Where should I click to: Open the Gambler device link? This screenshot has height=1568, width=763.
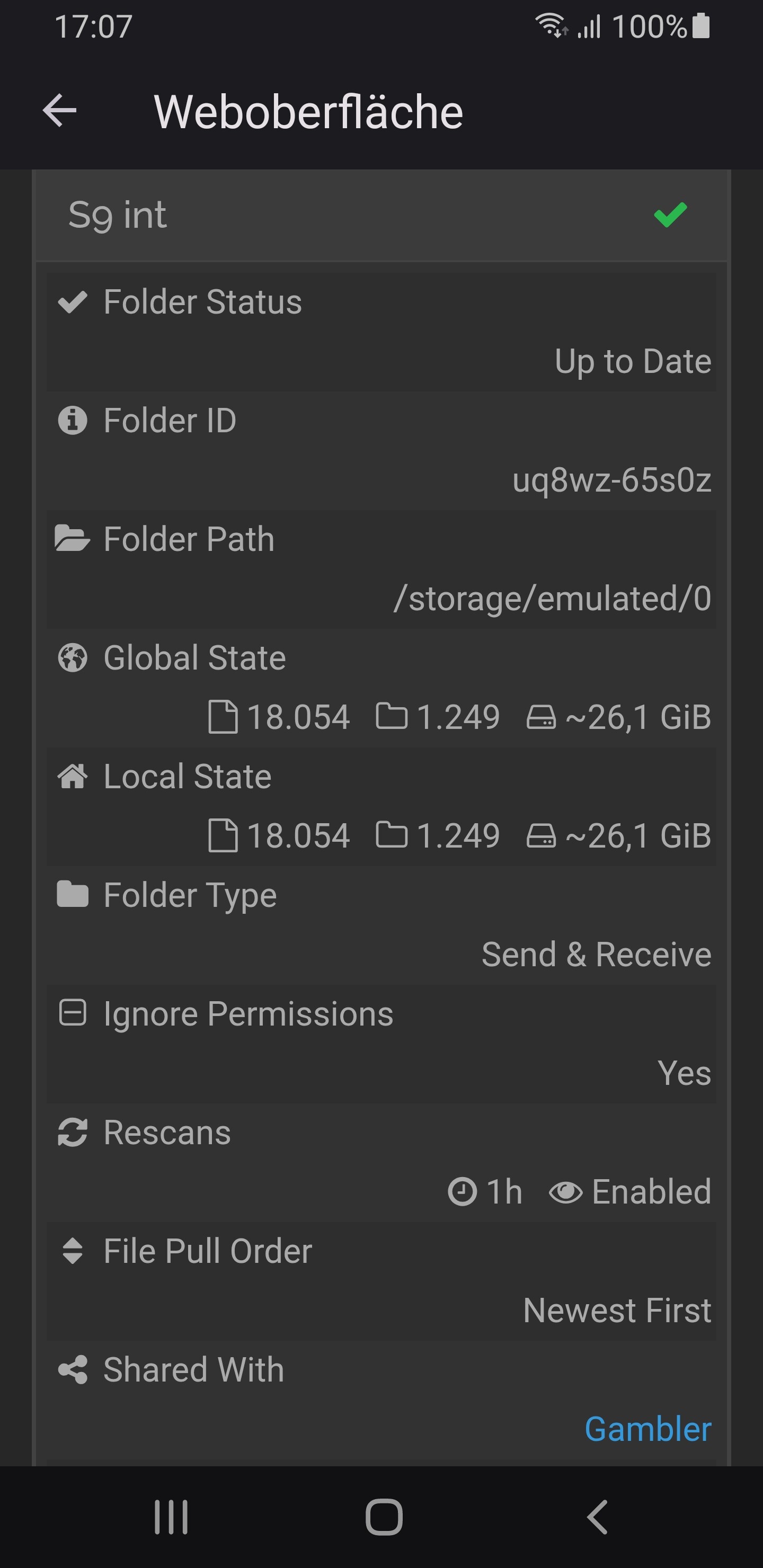tap(648, 1429)
